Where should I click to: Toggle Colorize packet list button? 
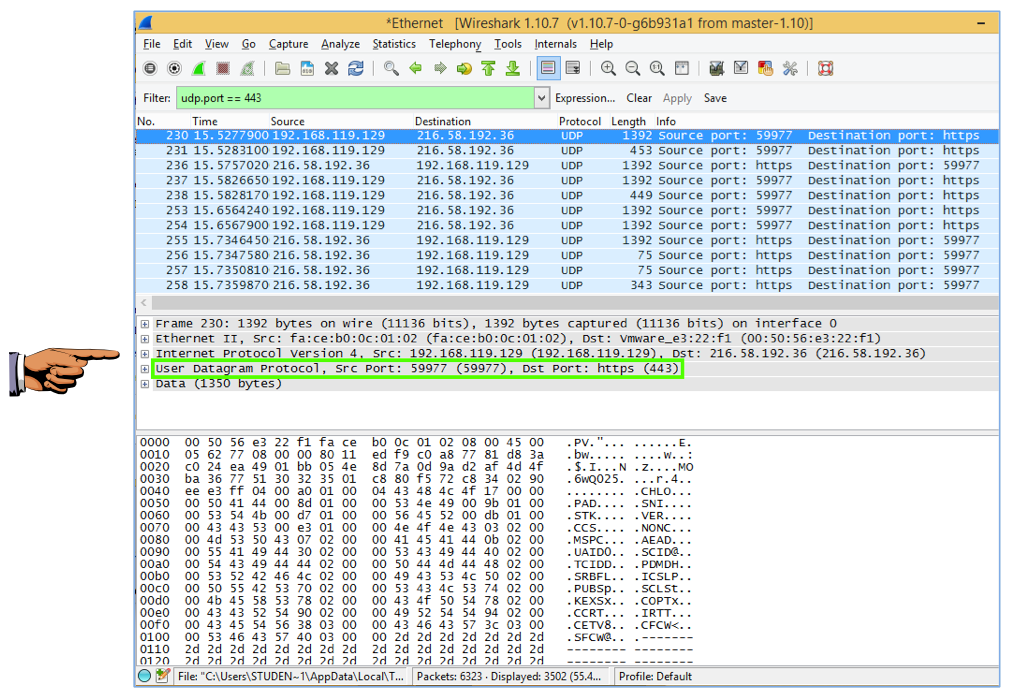[548, 69]
